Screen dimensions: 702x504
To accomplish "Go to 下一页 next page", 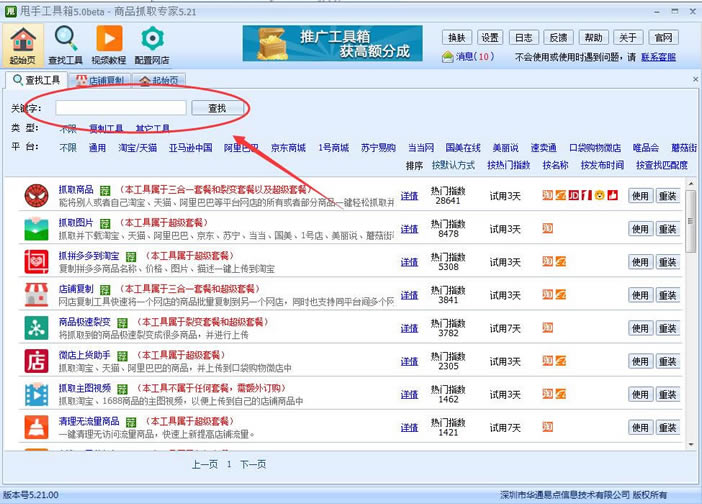I will point(253,464).
